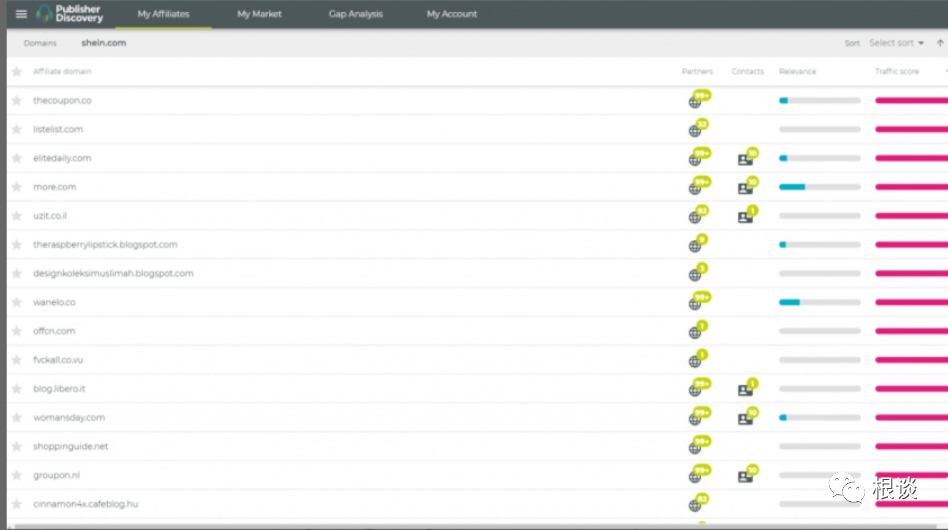
Task: Click the Domains breadcrumb
Action: [x=40, y=43]
